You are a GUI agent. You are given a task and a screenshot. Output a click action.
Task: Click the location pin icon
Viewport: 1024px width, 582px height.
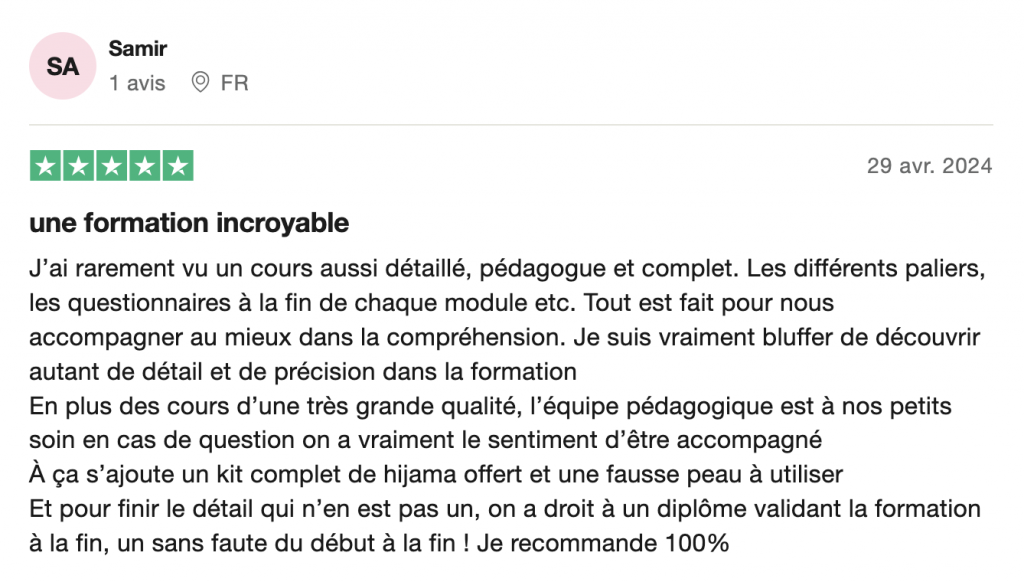point(200,83)
